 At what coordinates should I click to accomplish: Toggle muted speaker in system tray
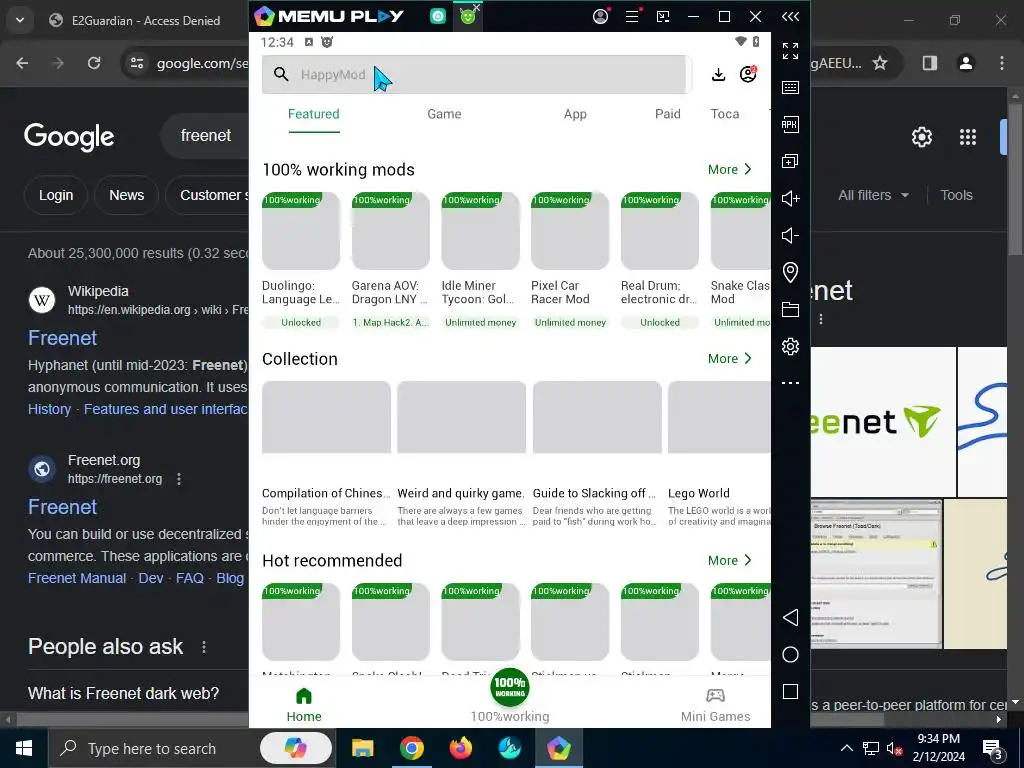(x=894, y=749)
